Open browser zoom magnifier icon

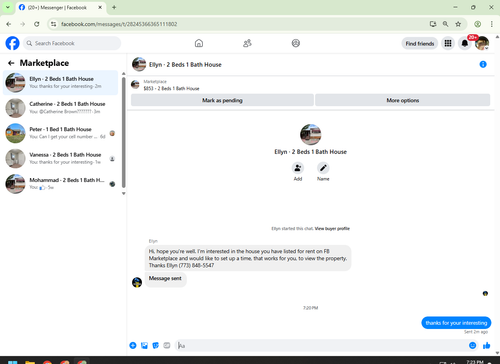coord(445,24)
